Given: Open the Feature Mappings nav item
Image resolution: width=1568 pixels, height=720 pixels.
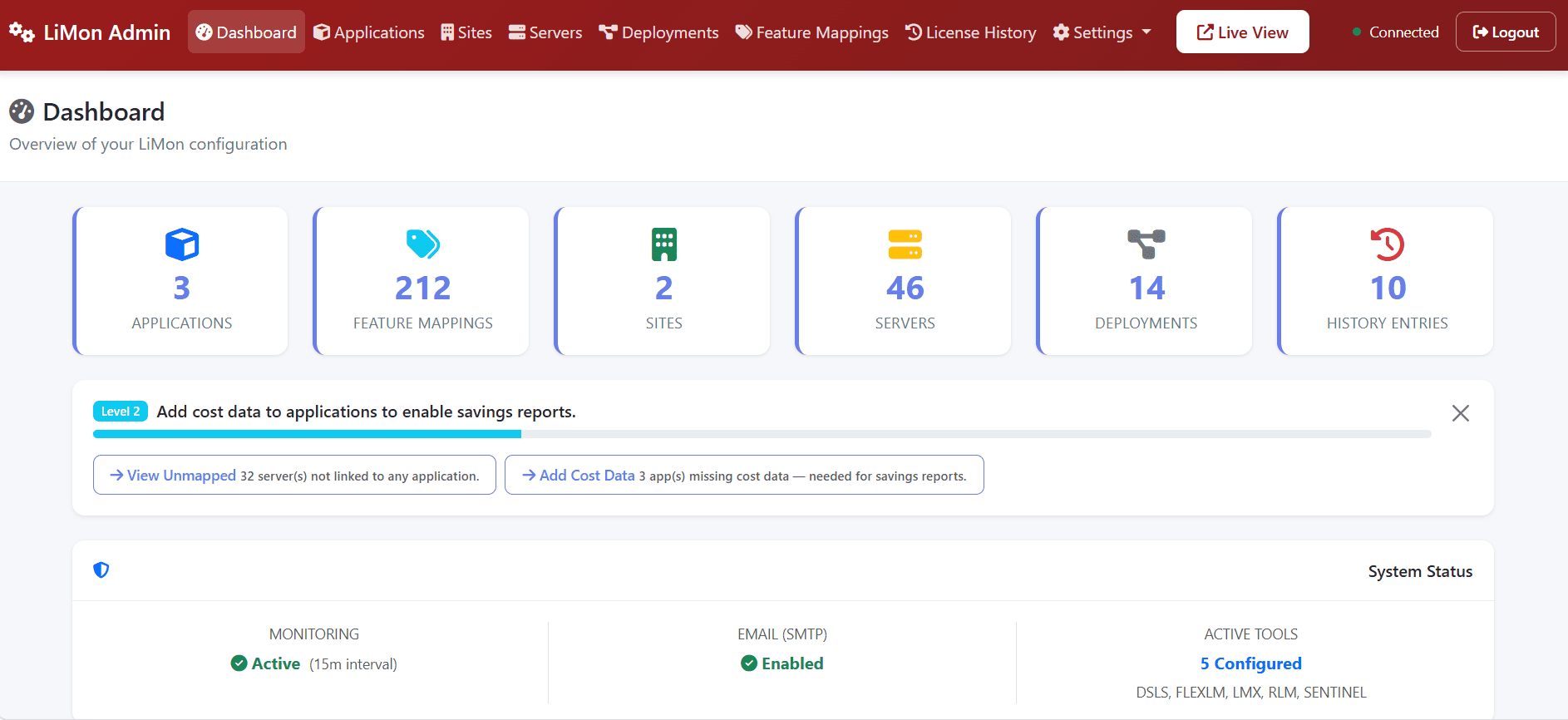Looking at the screenshot, I should [811, 32].
